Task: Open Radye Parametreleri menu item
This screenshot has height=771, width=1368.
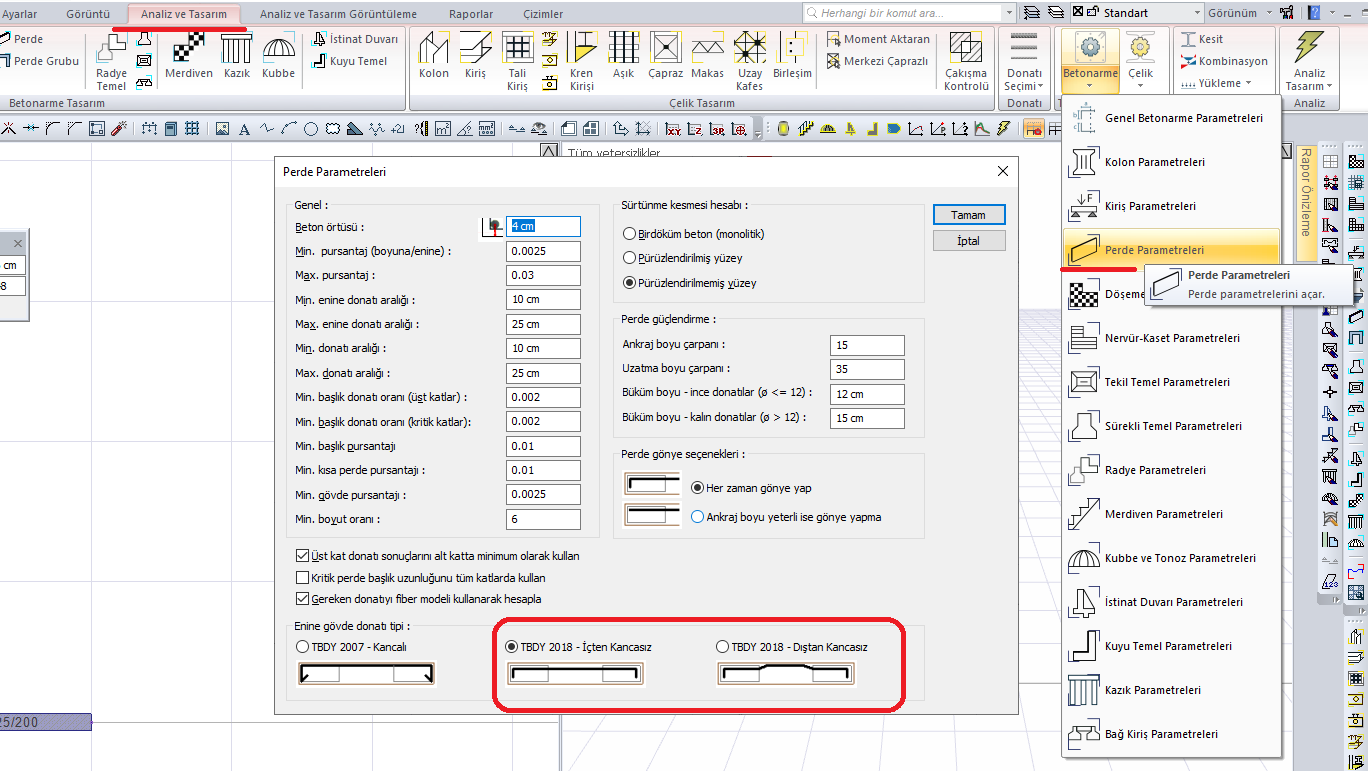Action: click(1172, 470)
